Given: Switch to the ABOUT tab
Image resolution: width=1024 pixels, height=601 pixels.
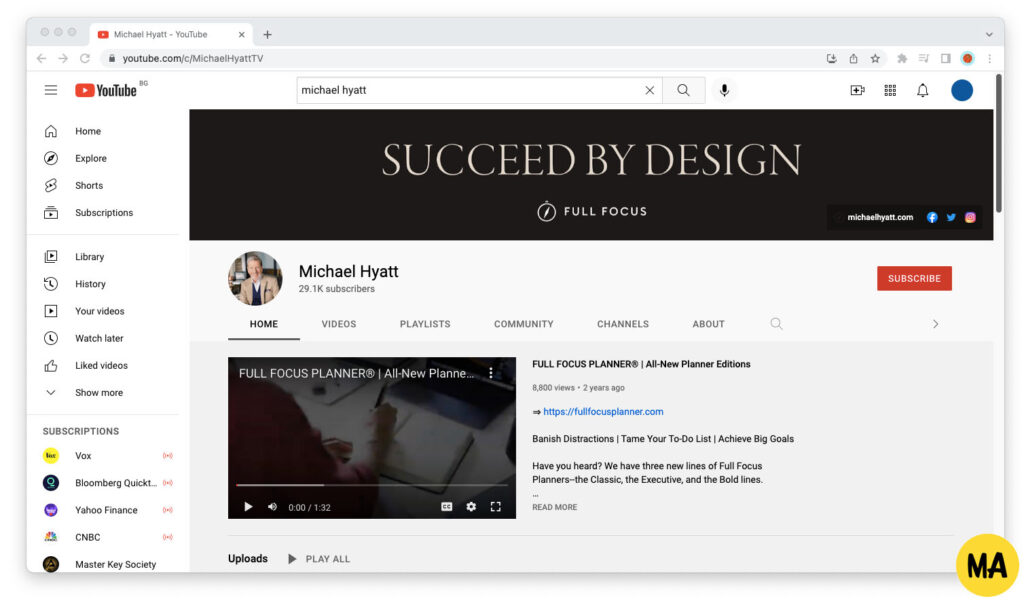Looking at the screenshot, I should 709,324.
